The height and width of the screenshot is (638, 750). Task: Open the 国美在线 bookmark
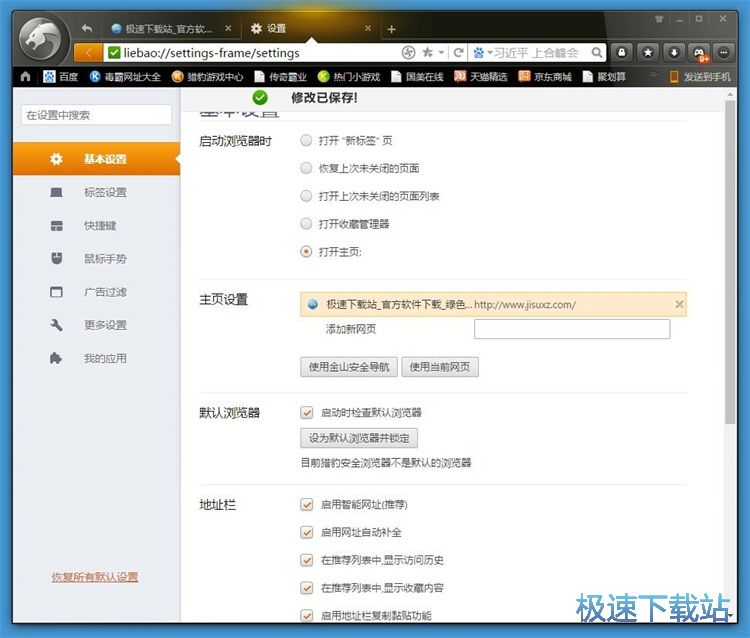pyautogui.click(x=417, y=77)
